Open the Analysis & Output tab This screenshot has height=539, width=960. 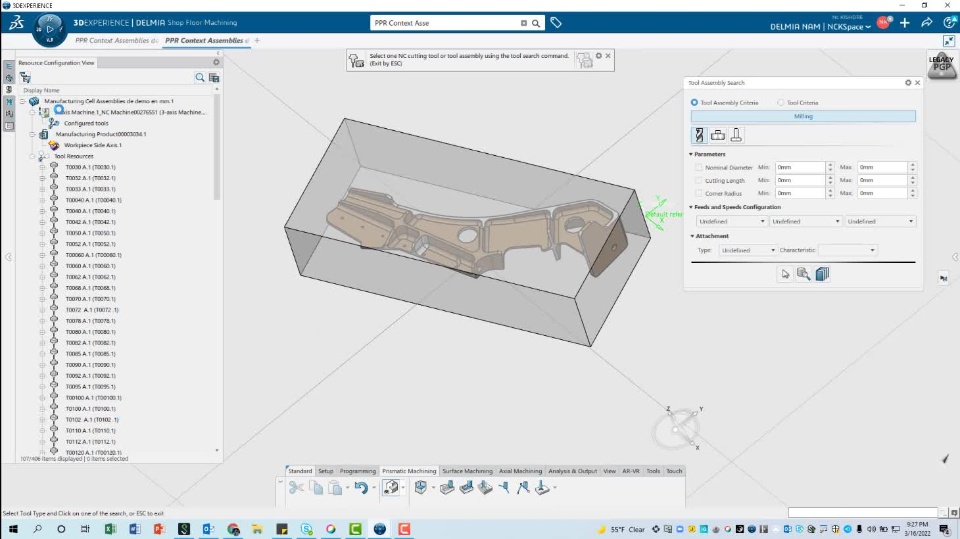point(572,471)
